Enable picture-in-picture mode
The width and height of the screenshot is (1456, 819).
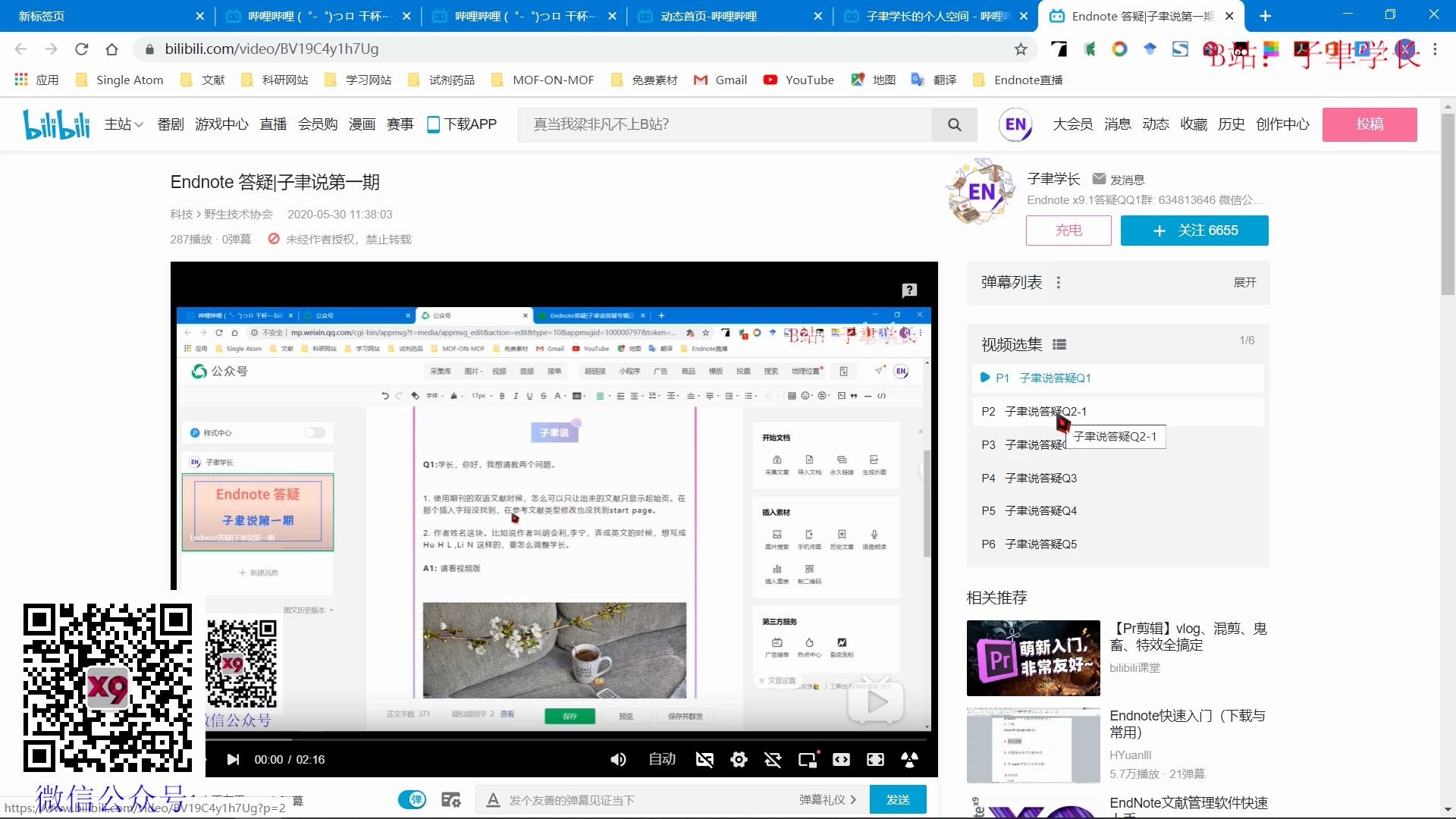tap(808, 759)
